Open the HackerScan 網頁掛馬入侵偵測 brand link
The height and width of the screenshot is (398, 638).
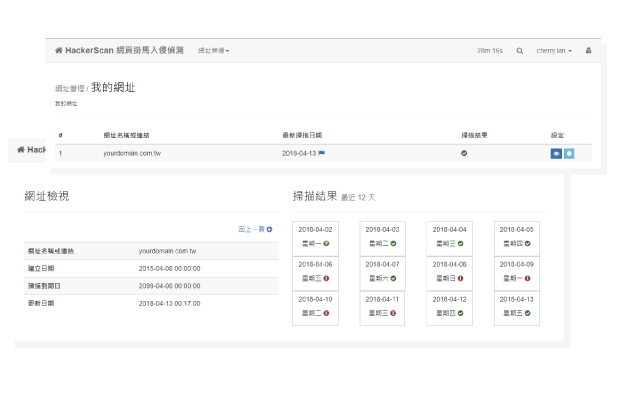pyautogui.click(x=119, y=50)
